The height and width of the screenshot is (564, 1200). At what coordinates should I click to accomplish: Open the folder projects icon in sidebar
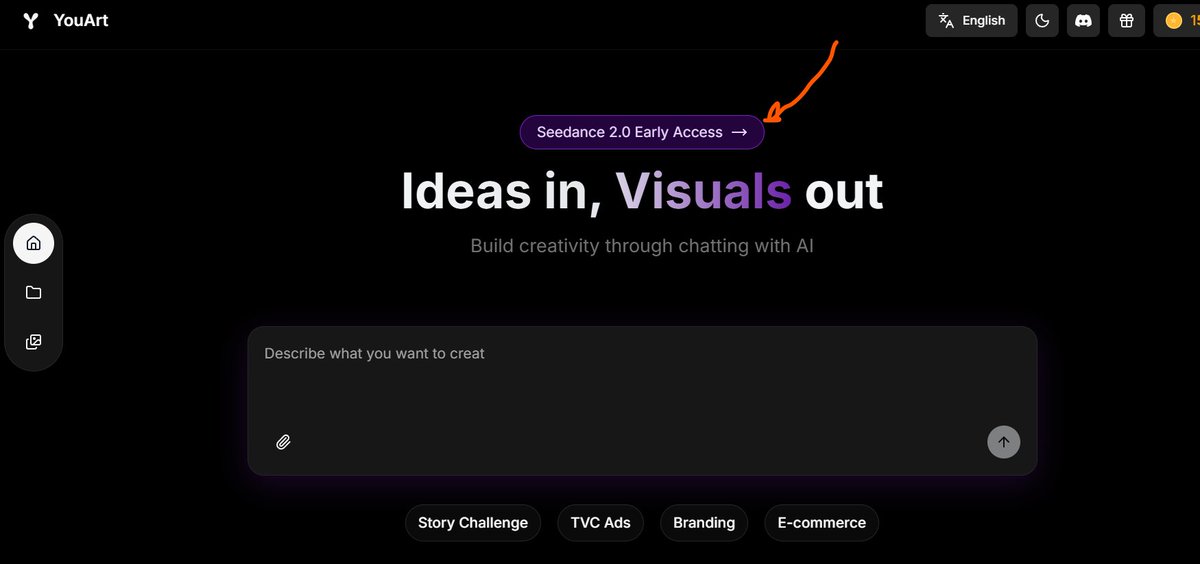pos(33,292)
